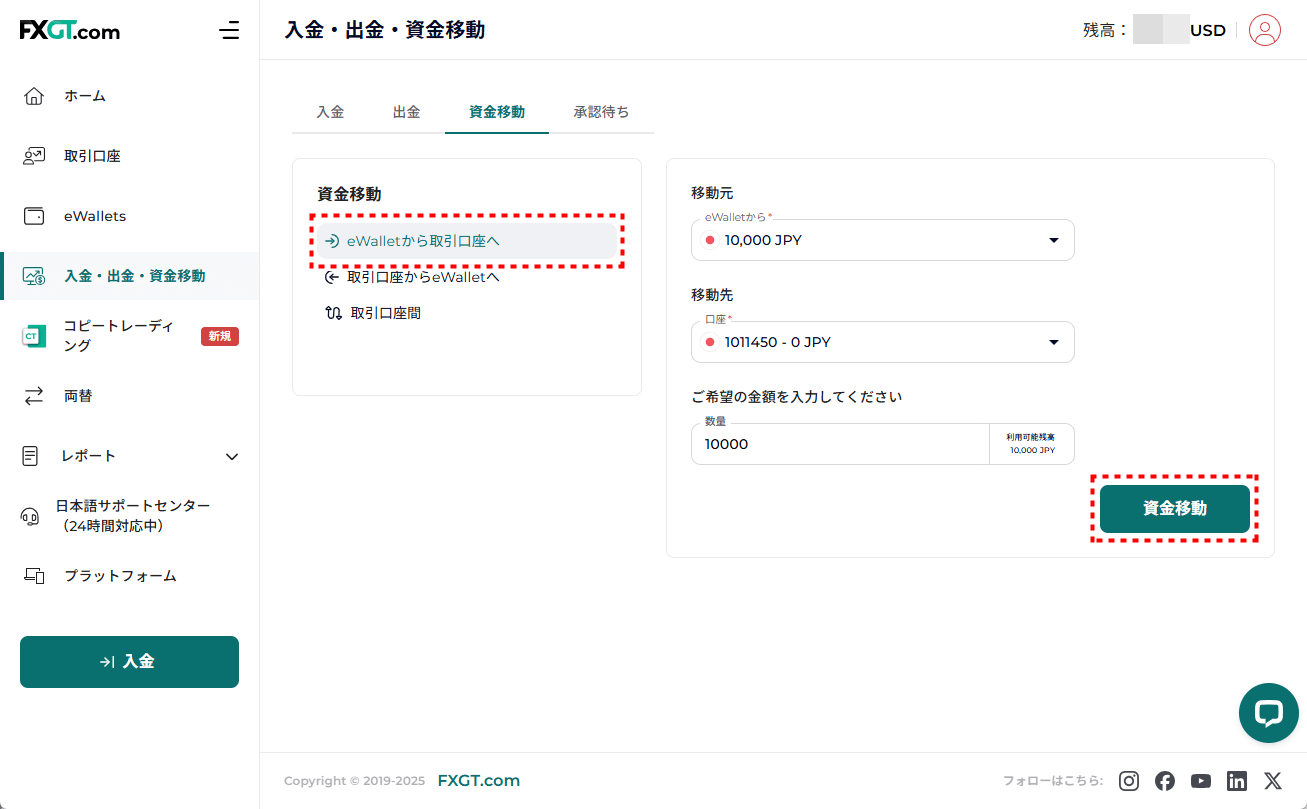Select 取引口座からeWalletへ transfer option
This screenshot has width=1307, height=809.
[x=422, y=277]
